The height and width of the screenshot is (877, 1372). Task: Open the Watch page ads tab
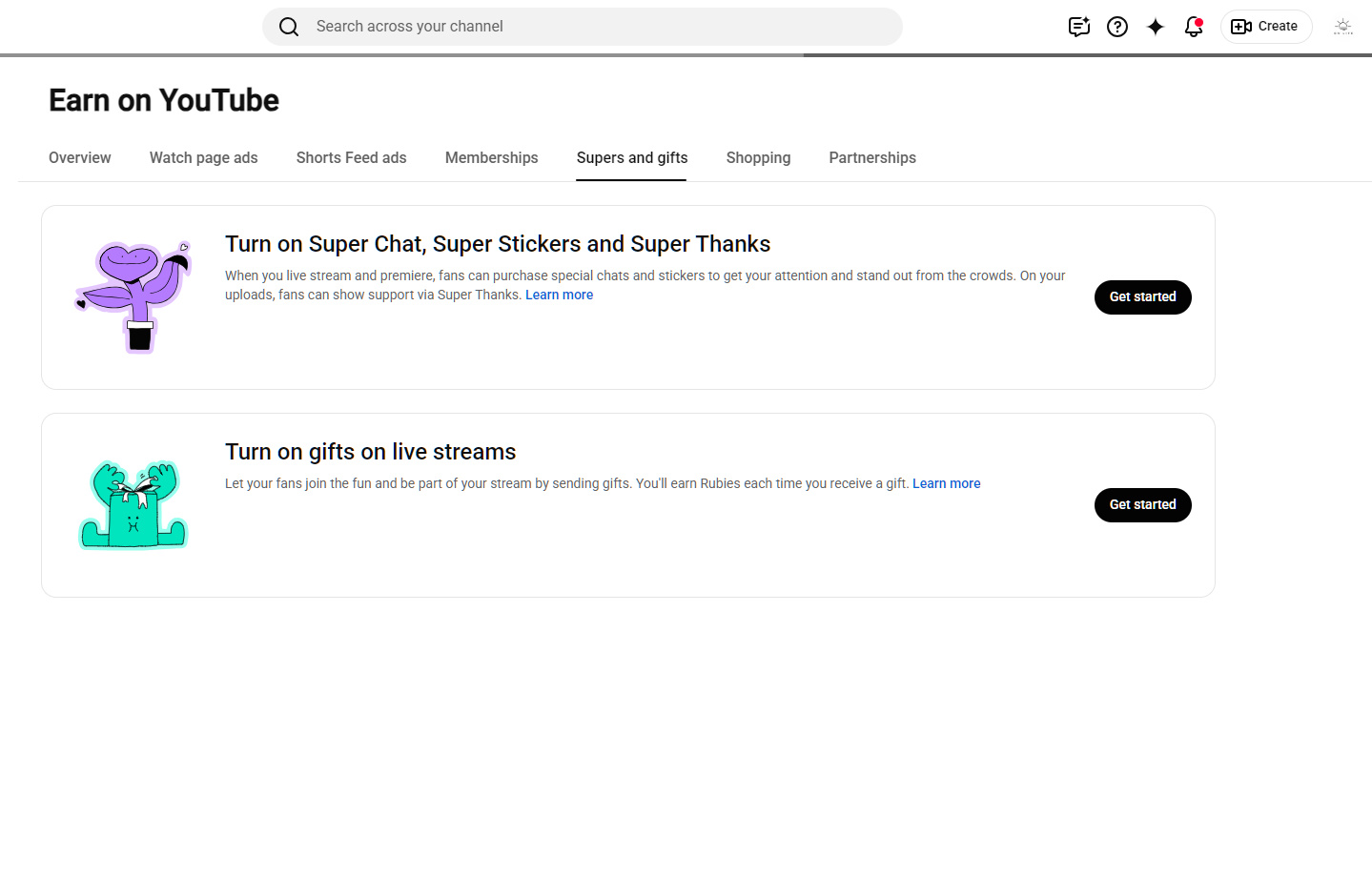204,158
